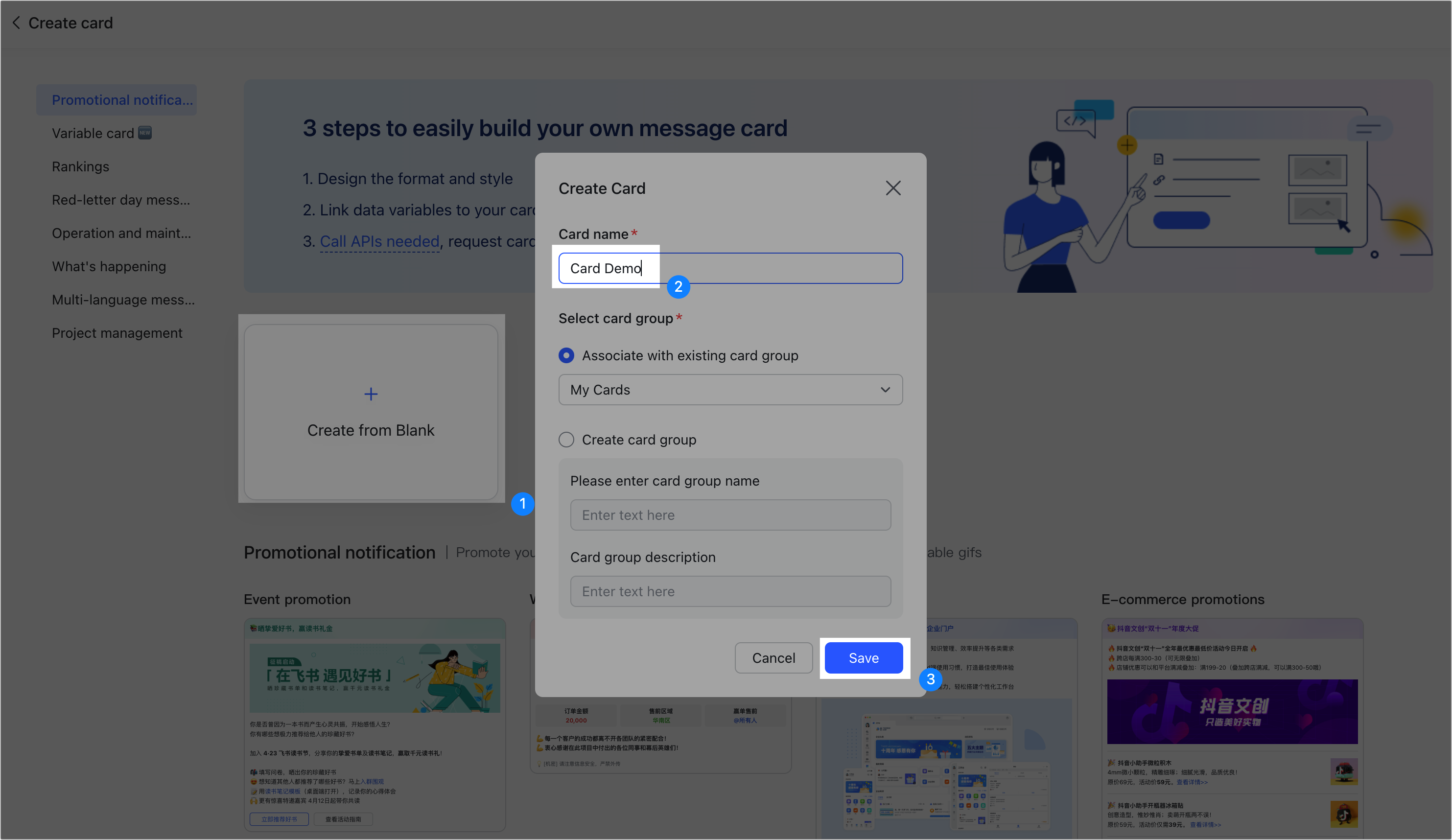Open the E-commerce promotions template thumbnail
This screenshot has width=1452, height=840.
point(1232,726)
